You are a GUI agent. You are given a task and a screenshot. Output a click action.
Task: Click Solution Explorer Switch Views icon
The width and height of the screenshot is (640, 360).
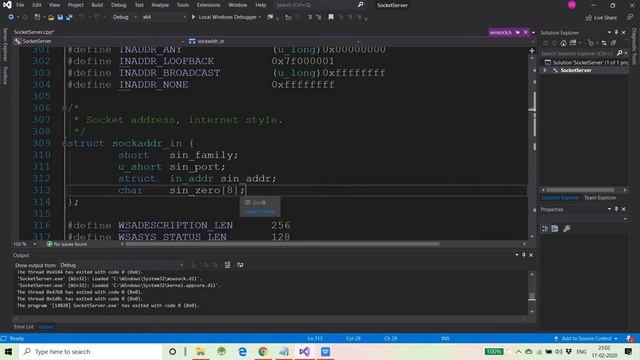(x=573, y=43)
